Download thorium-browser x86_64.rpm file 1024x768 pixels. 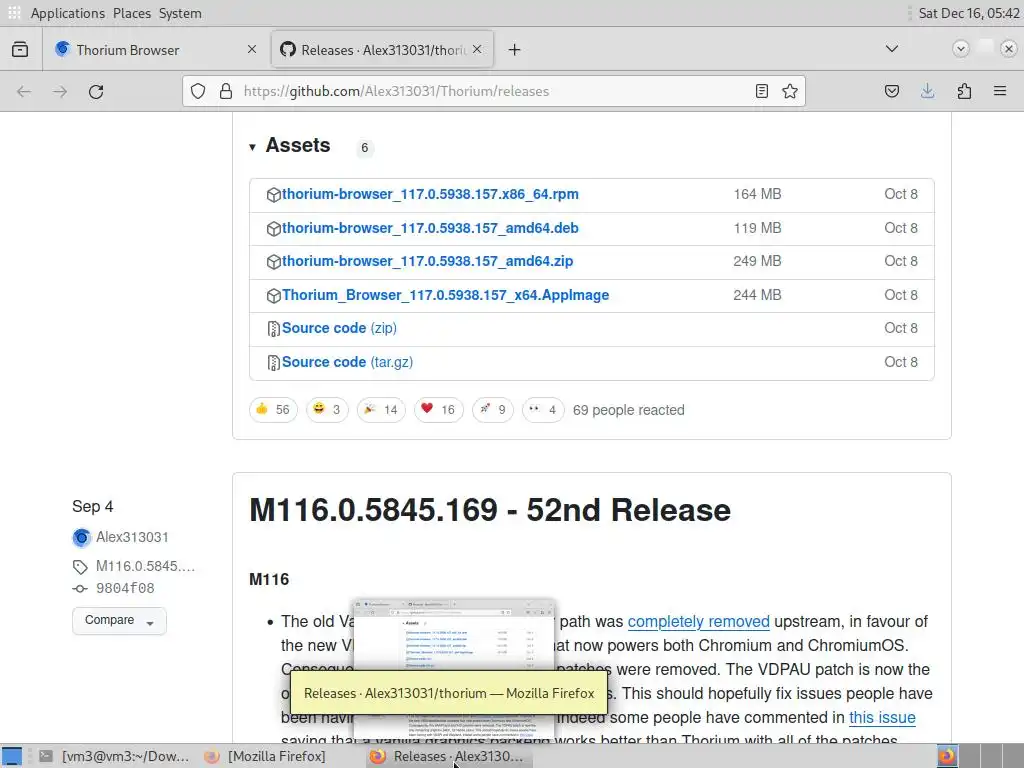[430, 194]
